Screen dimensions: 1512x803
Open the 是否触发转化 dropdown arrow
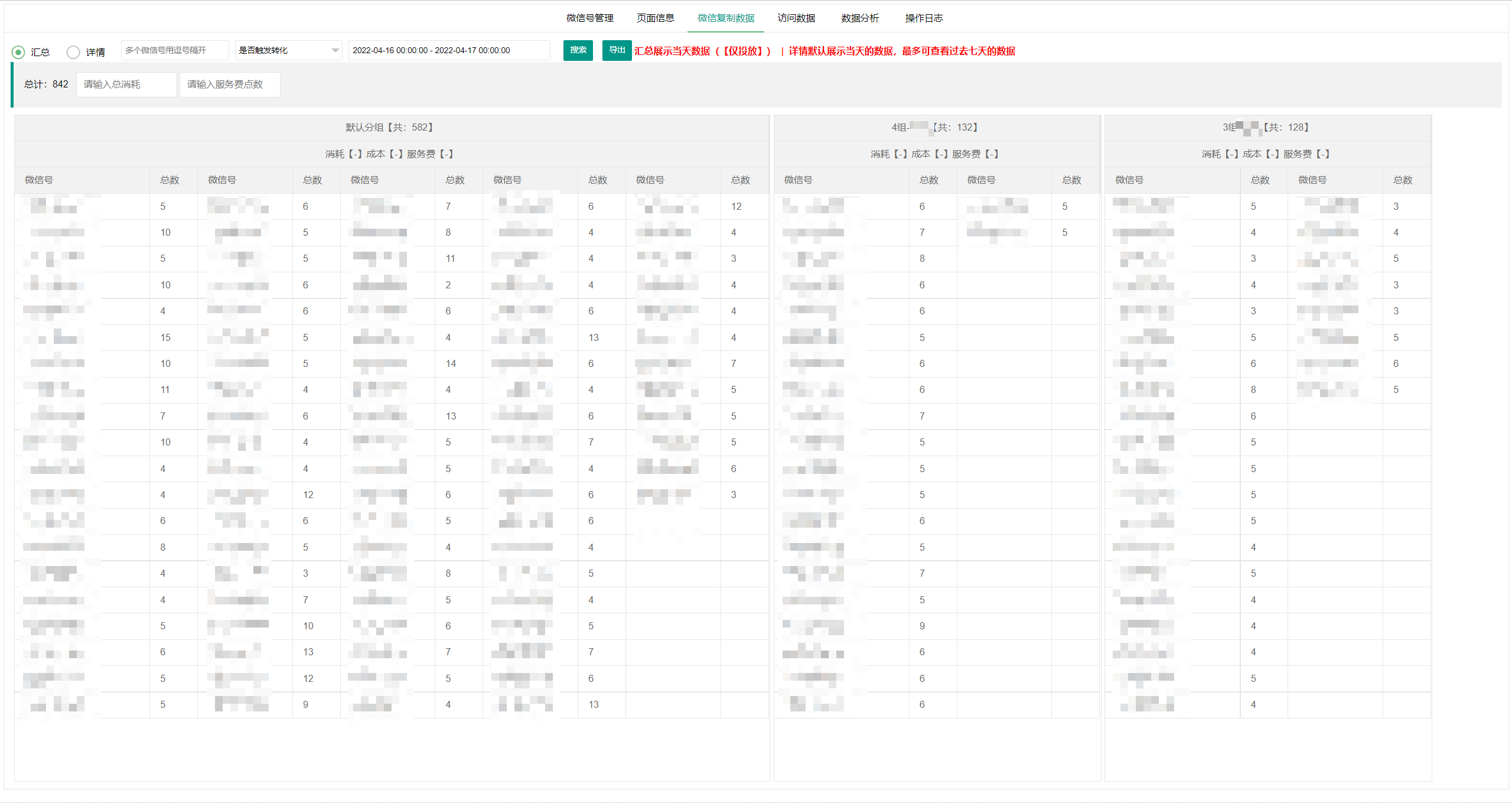coord(335,50)
